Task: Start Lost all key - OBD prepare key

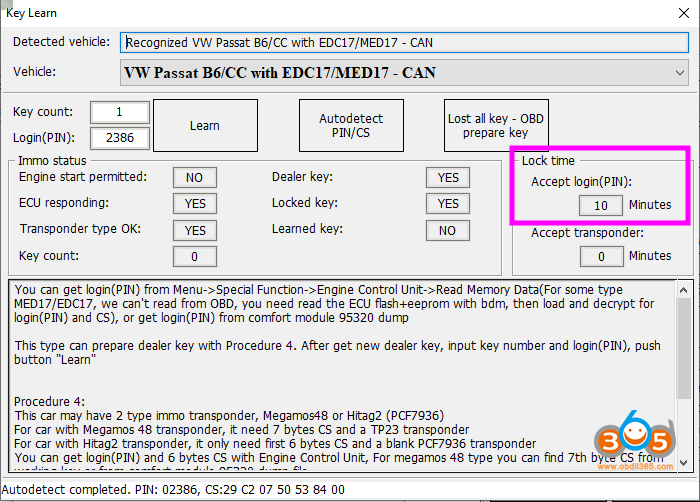Action: (x=496, y=126)
